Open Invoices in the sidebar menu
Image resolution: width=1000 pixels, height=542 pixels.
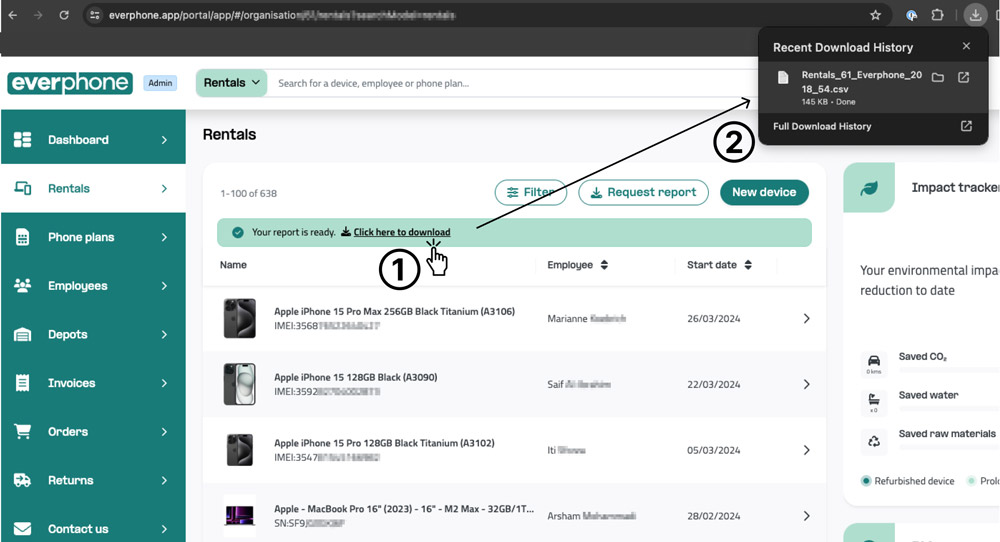tap(72, 383)
